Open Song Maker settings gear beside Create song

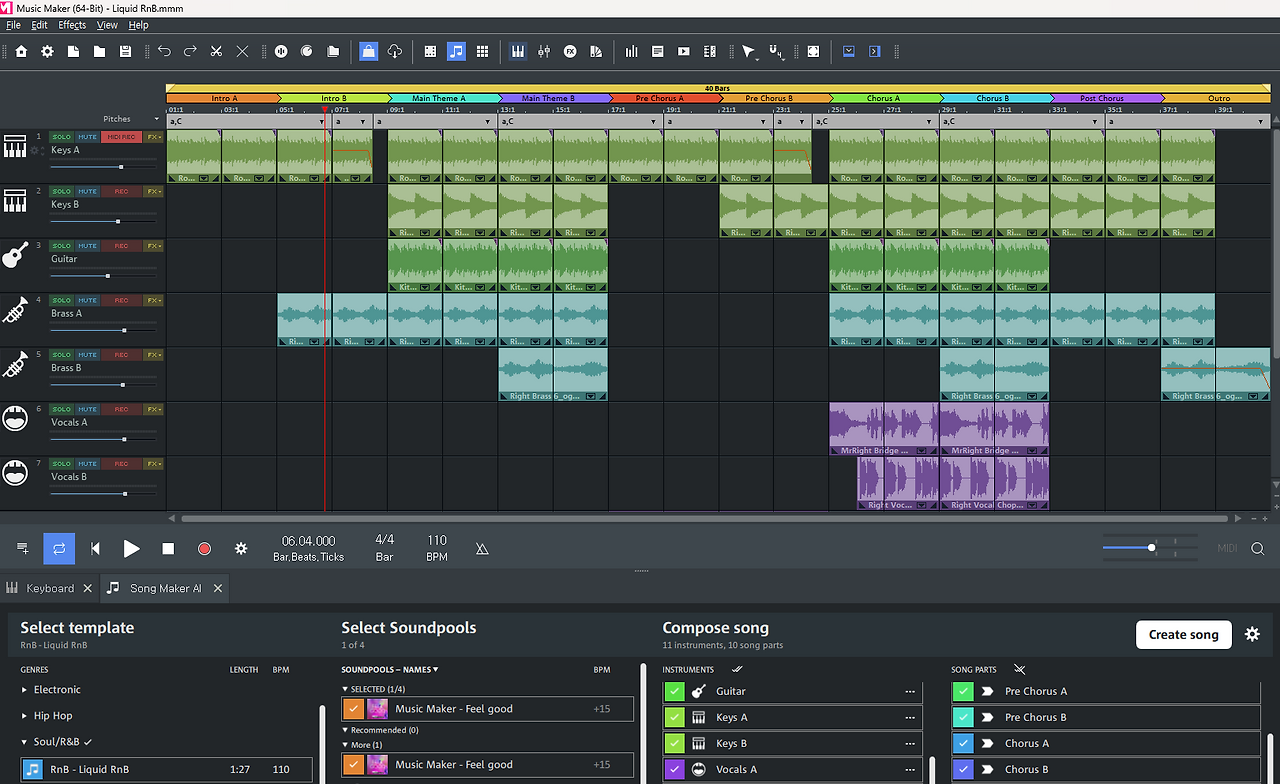point(1252,634)
